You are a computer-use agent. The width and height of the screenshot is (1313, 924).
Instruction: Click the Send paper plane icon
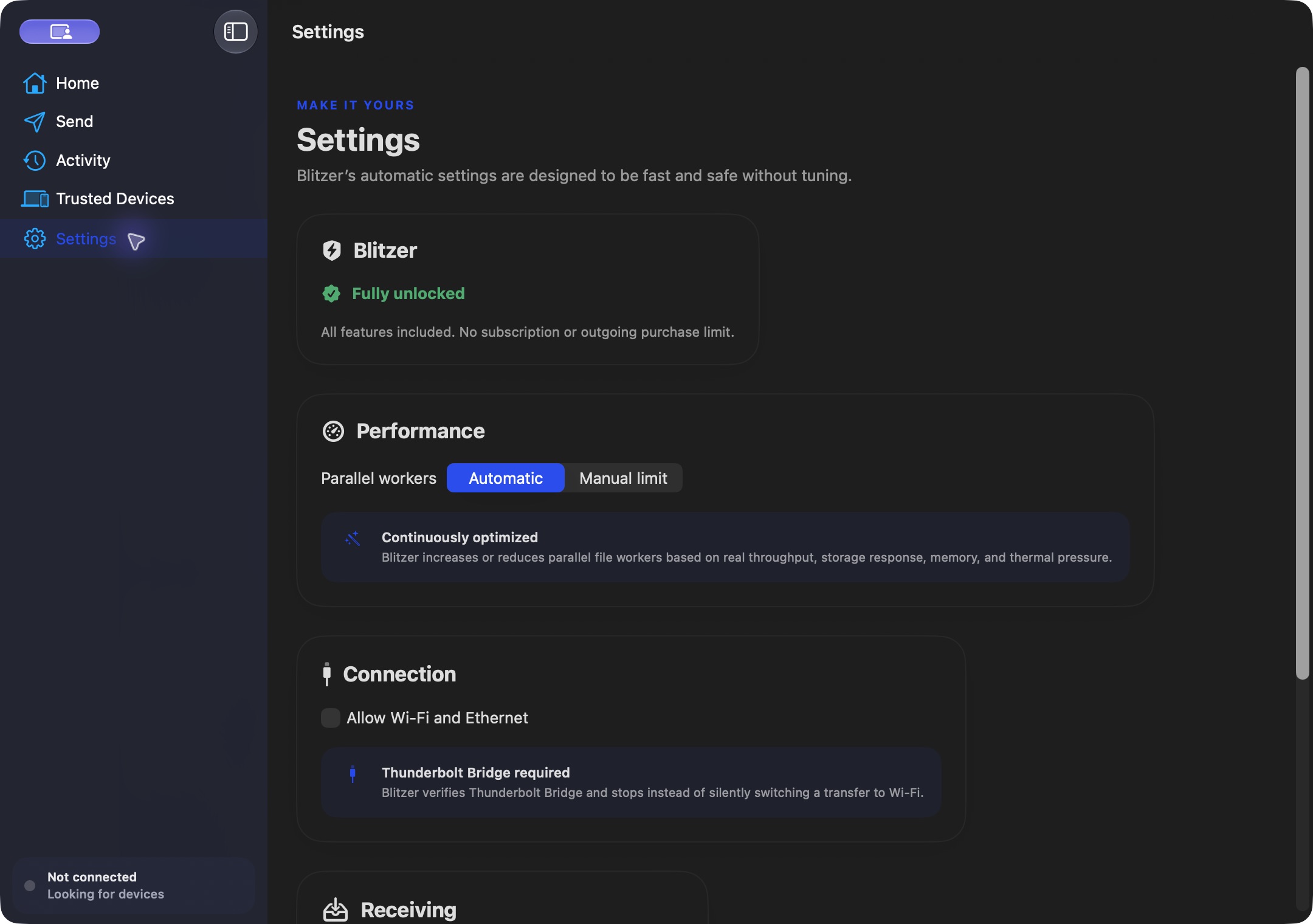tap(35, 122)
